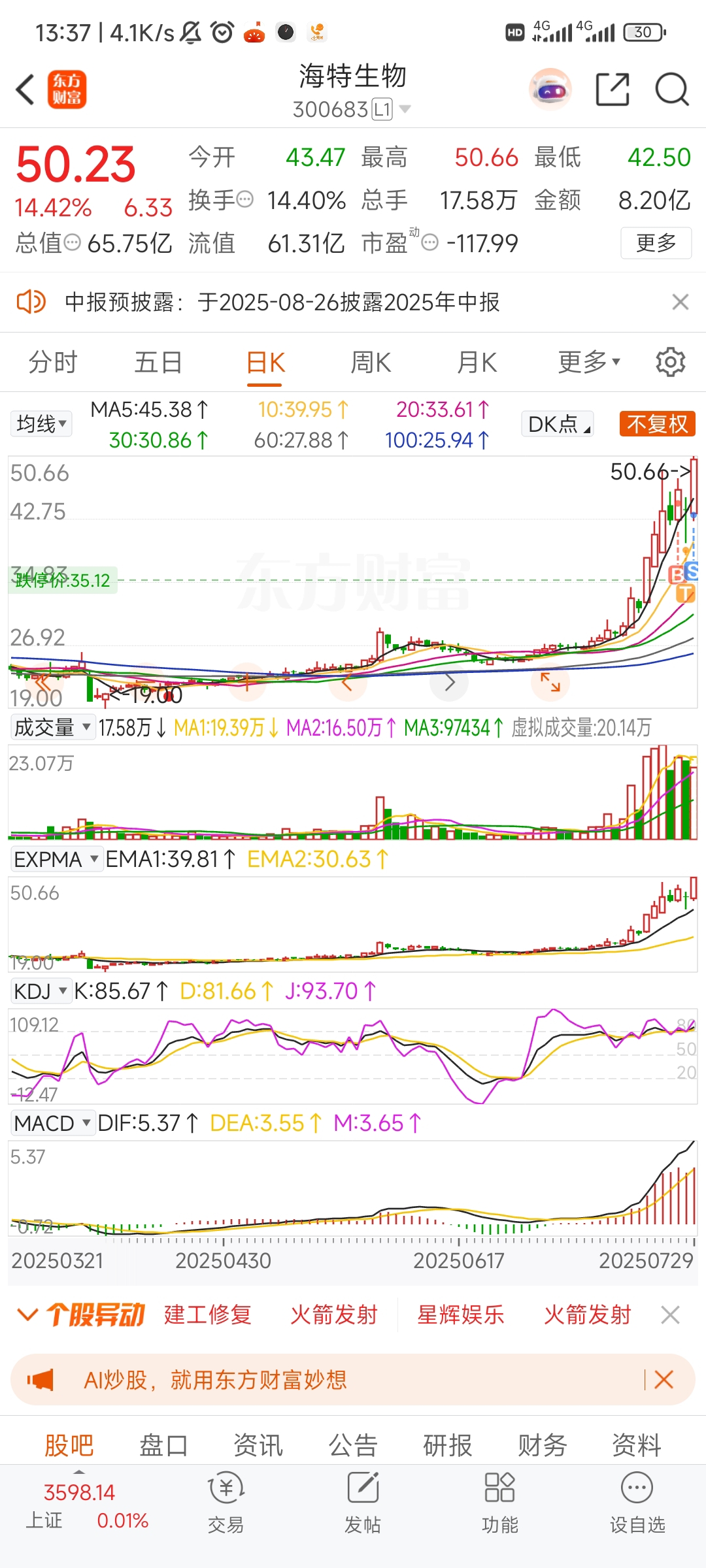Tap the S signal marker on chart
The image size is (706, 1568).
pos(692,571)
